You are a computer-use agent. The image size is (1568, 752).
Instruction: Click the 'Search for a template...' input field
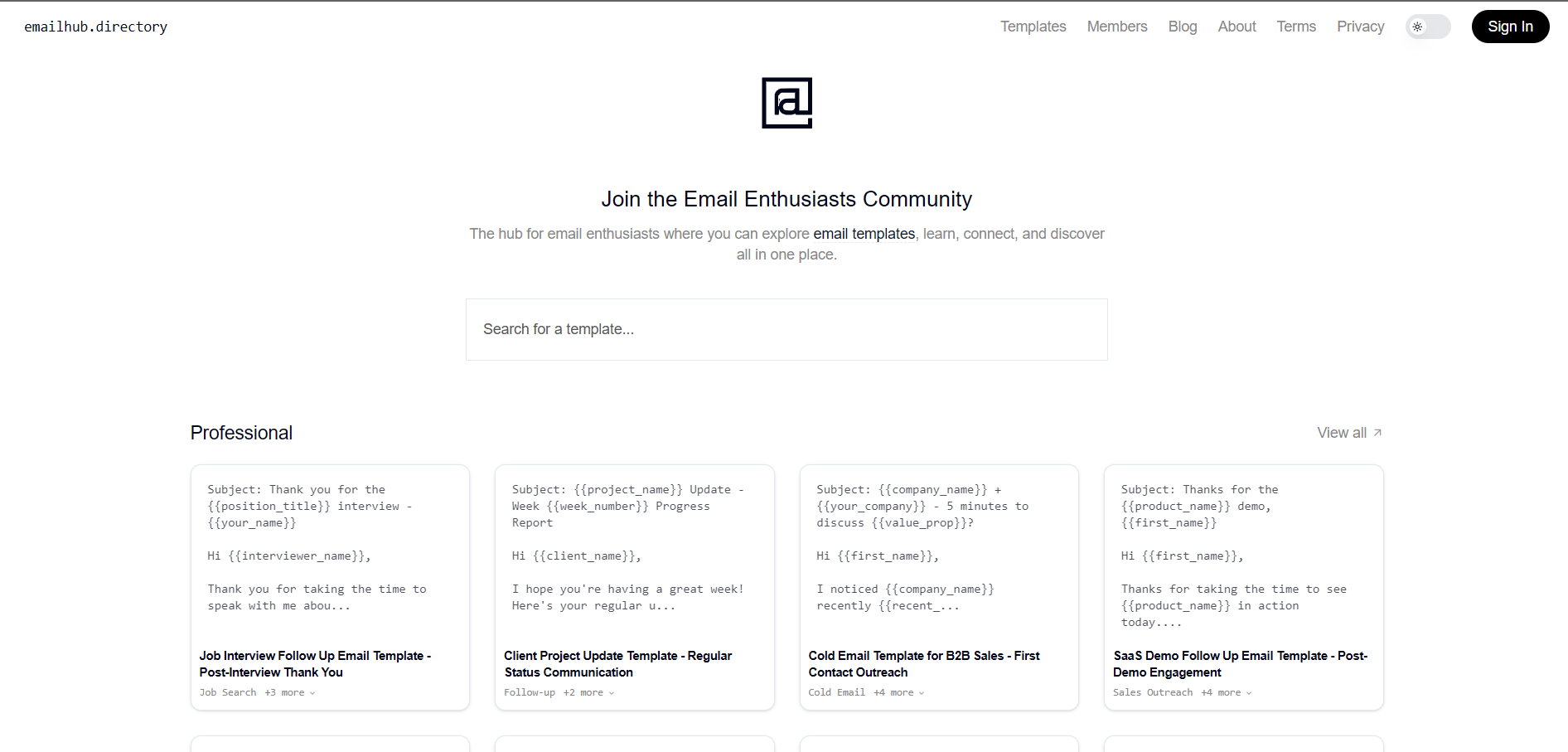pyautogui.click(x=786, y=329)
